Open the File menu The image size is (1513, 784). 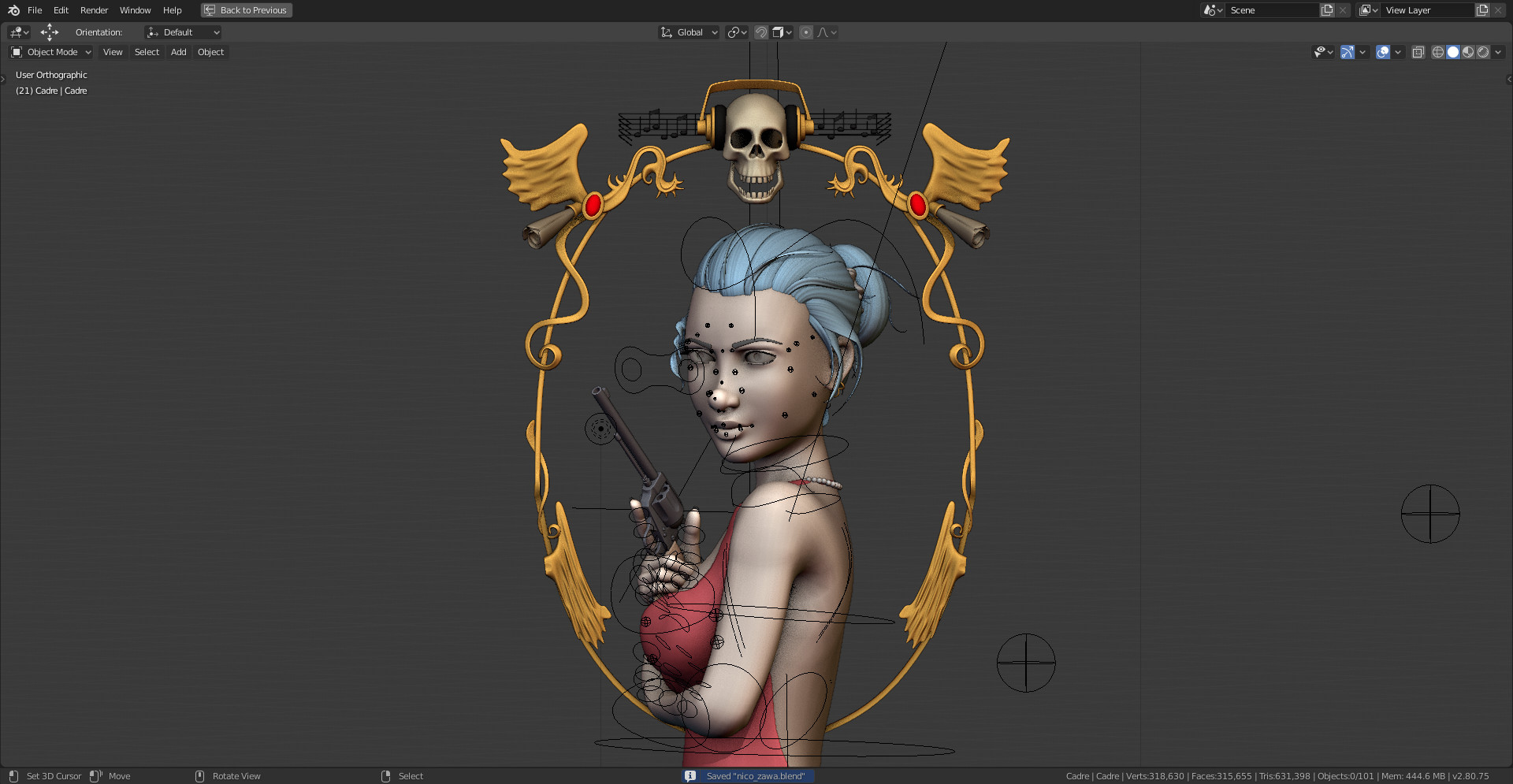35,10
